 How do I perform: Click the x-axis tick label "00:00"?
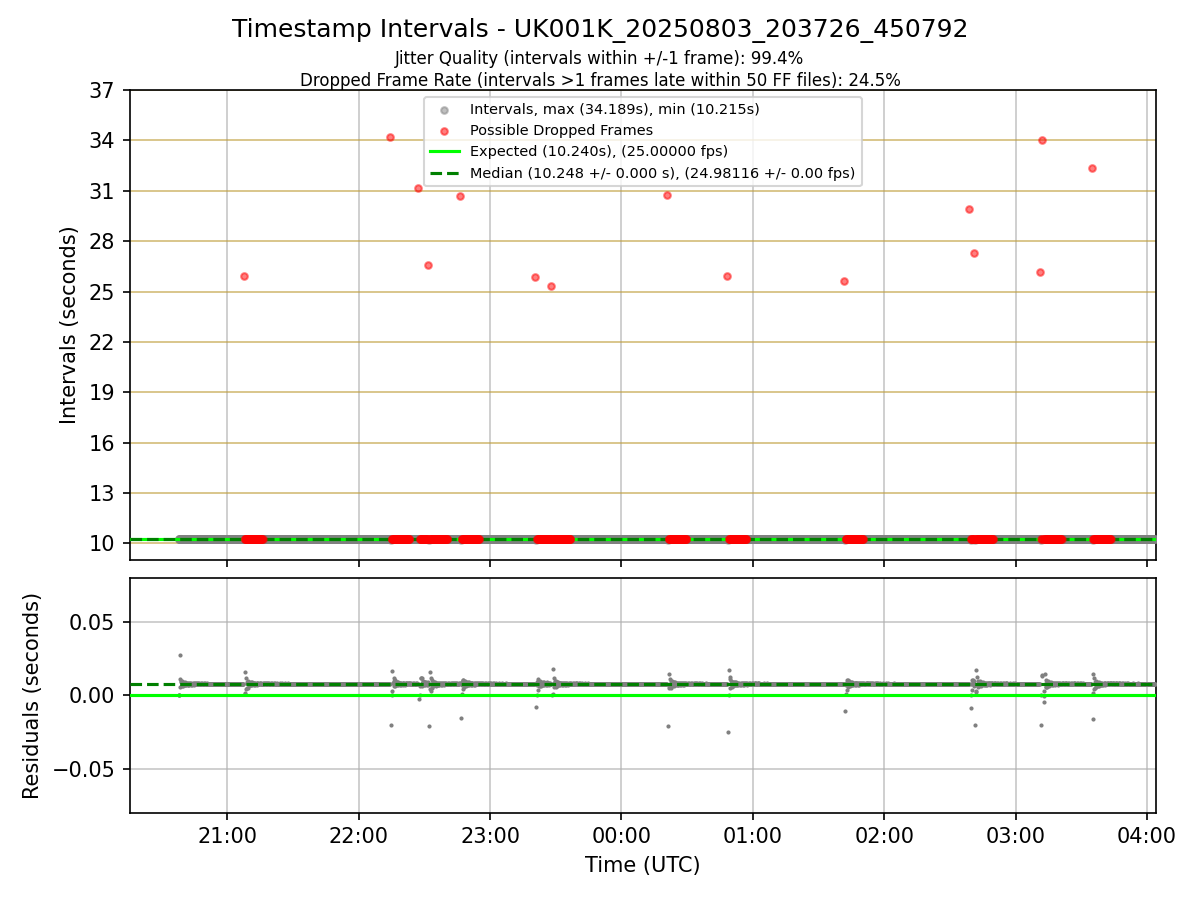point(621,836)
